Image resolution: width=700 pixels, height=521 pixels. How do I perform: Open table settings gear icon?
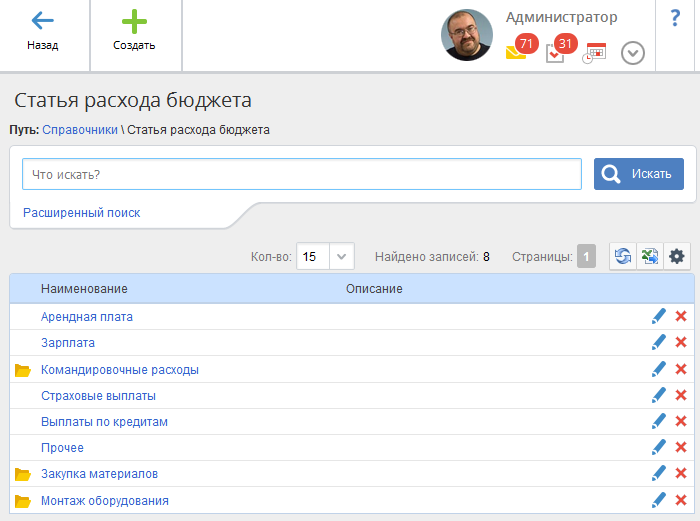coord(677,257)
